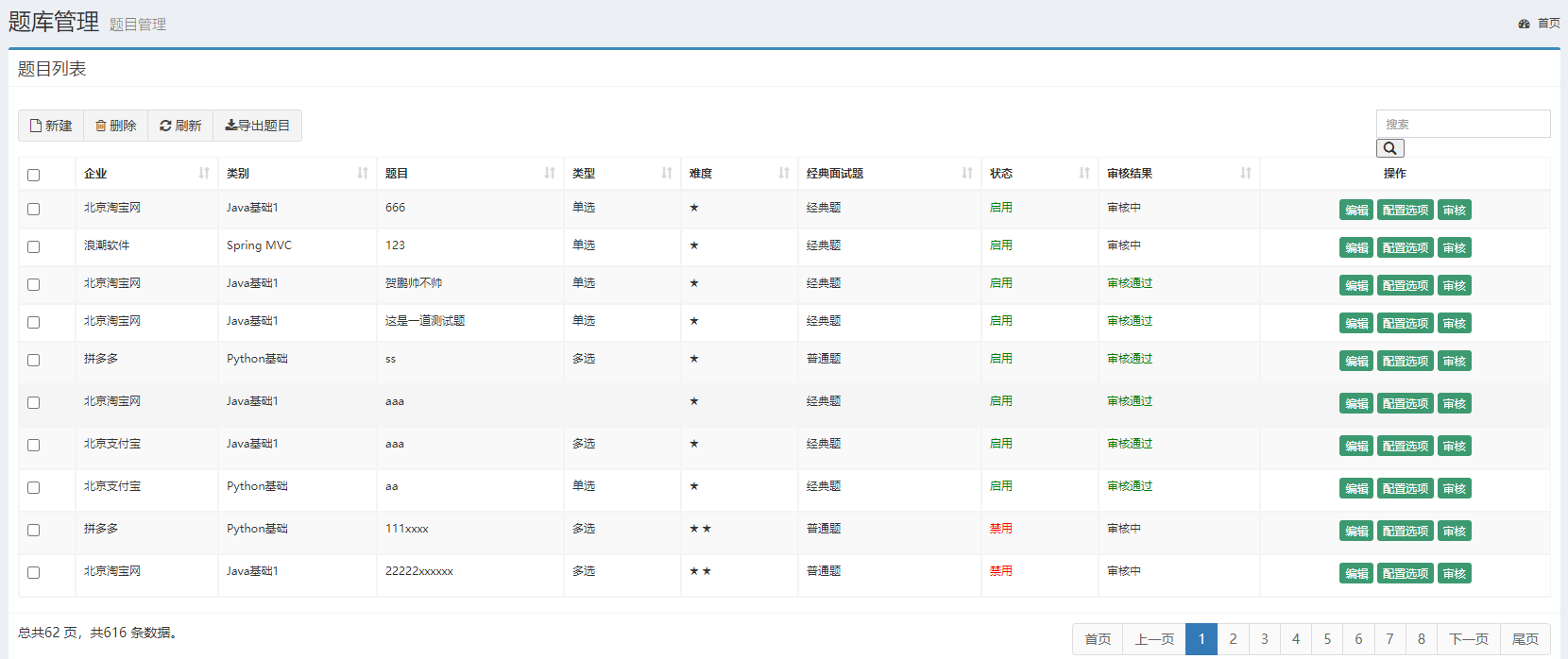Go to 下一页 next page
The height and width of the screenshot is (659, 1568).
(x=1469, y=639)
